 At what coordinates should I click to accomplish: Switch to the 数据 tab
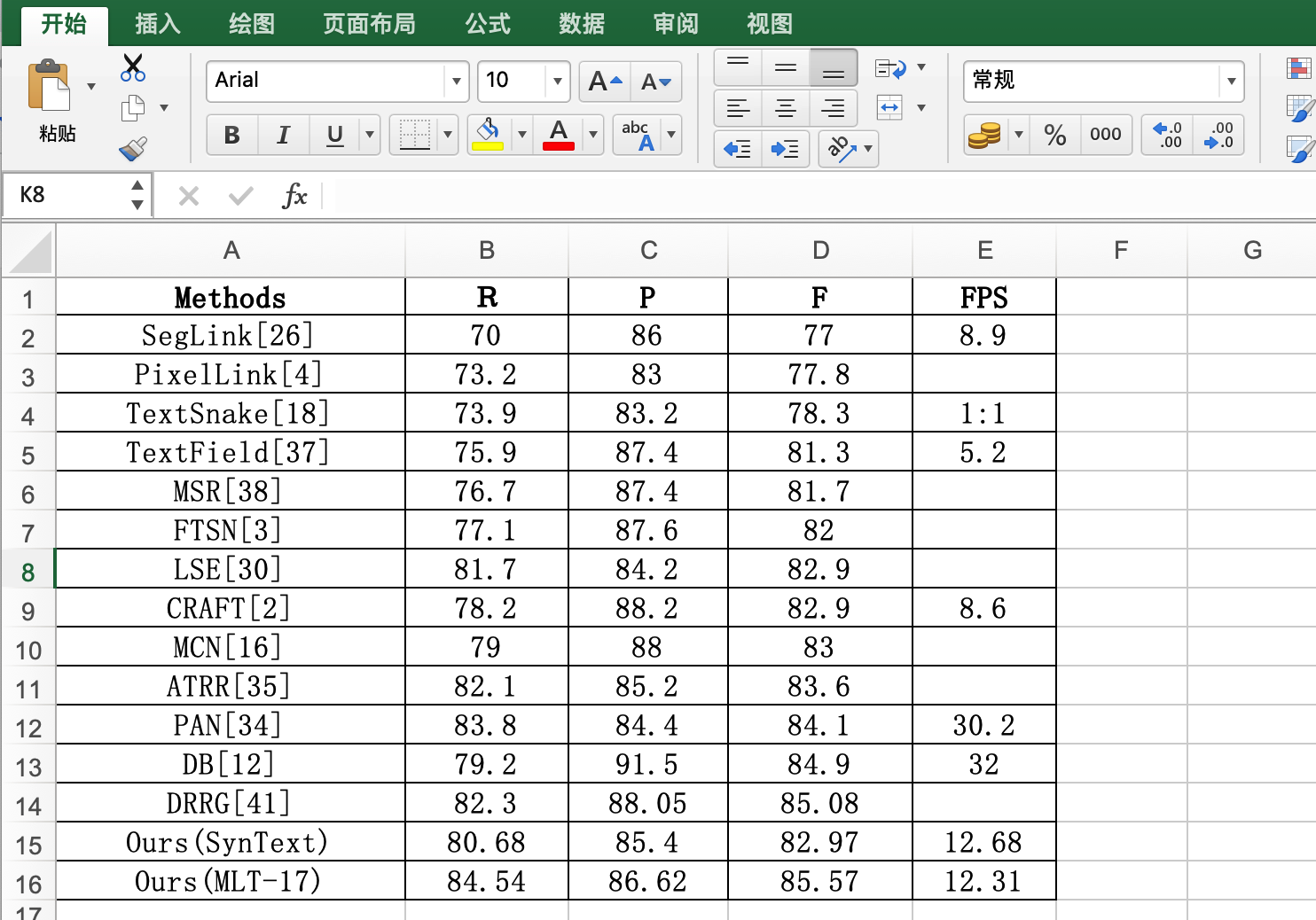tap(582, 24)
